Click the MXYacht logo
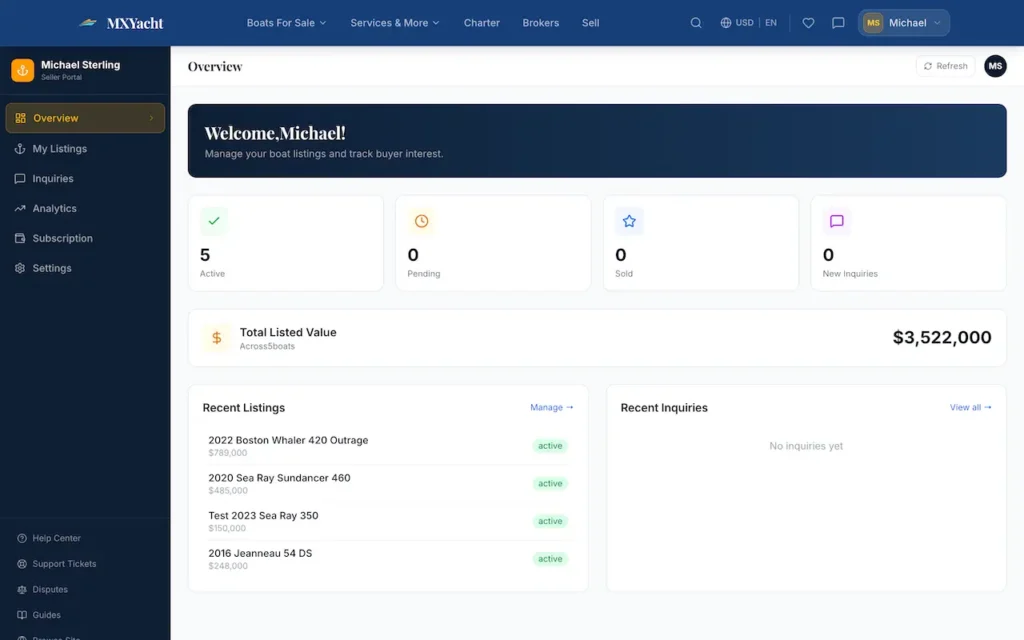1024x640 pixels. click(121, 23)
